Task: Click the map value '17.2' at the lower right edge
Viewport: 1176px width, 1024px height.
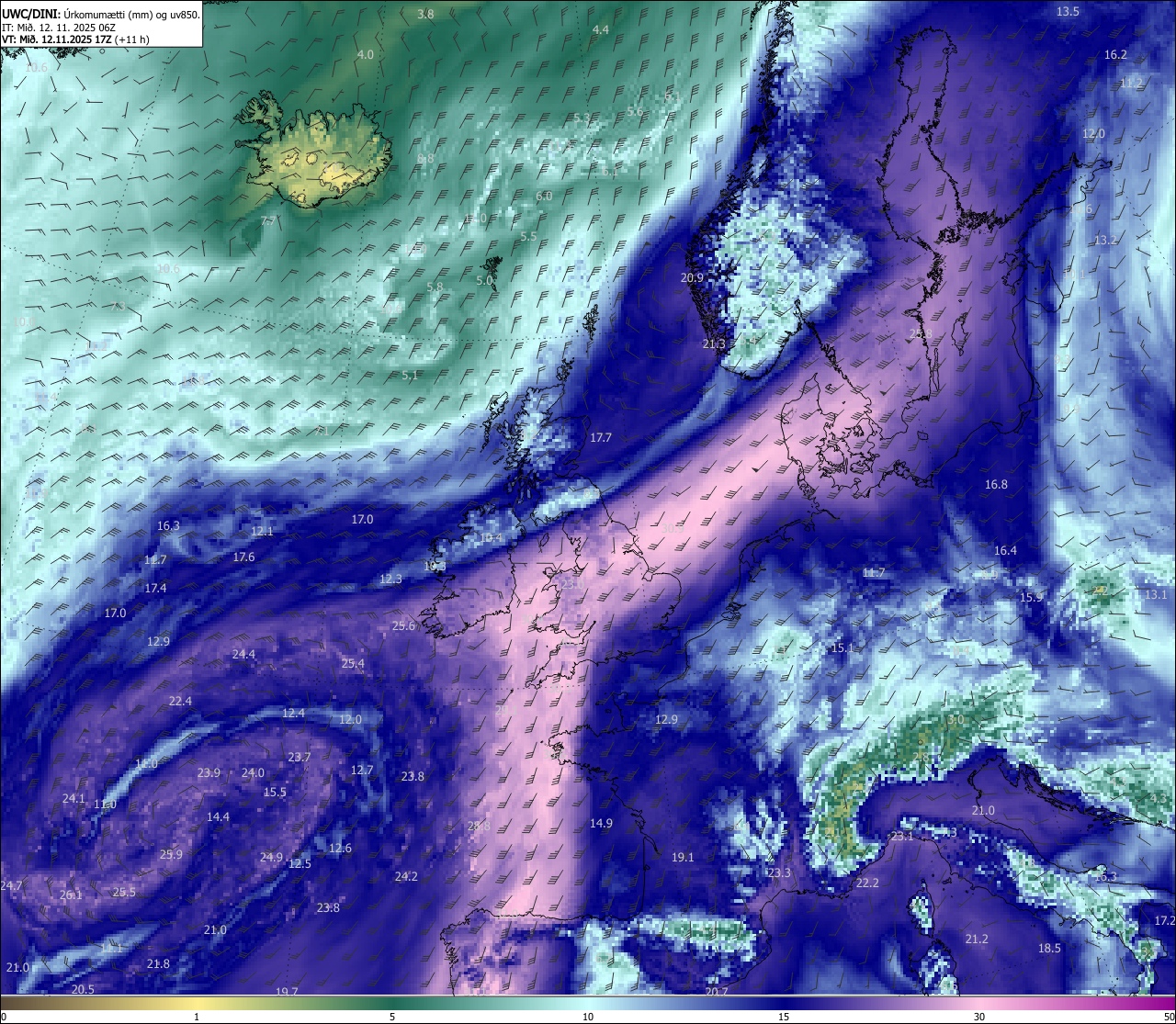Action: (x=1165, y=921)
